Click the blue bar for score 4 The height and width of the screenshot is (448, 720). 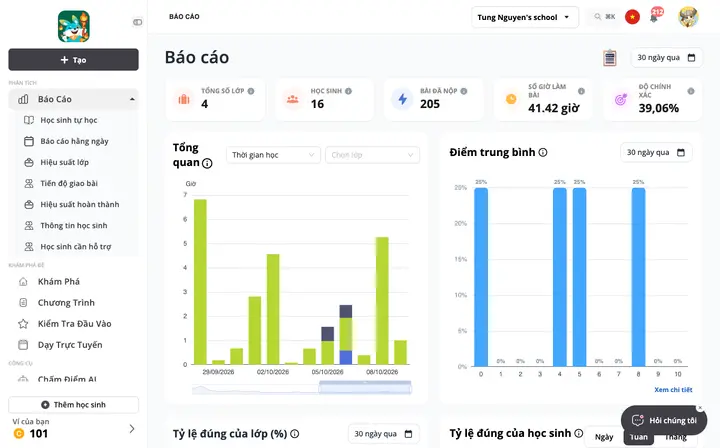[x=560, y=277]
